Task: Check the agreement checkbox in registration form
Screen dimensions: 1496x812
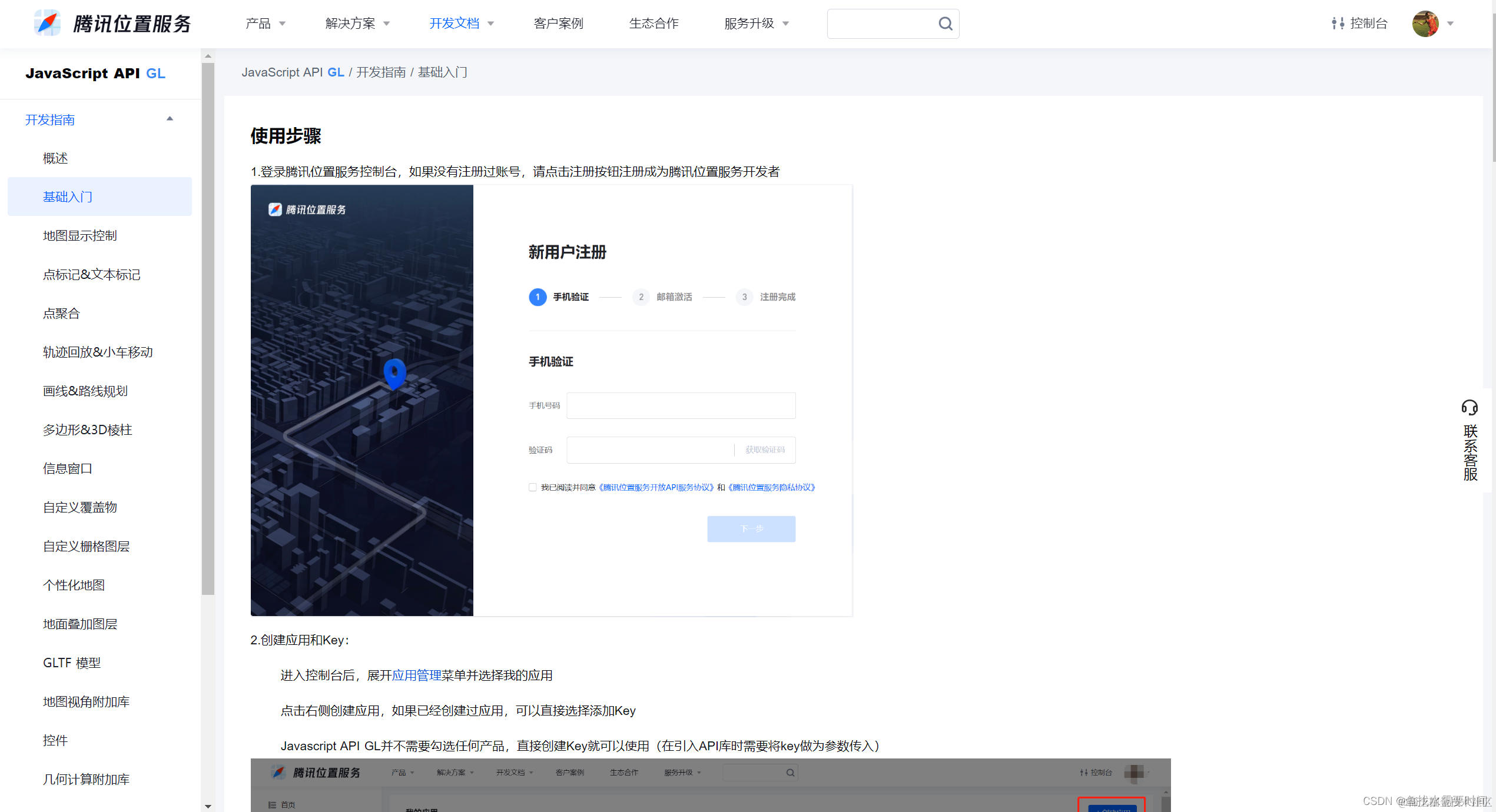Action: pyautogui.click(x=532, y=487)
